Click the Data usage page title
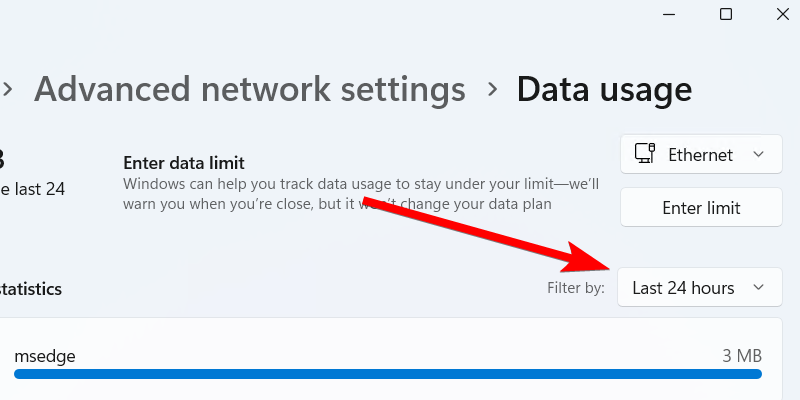Viewport: 800px width, 400px height. click(x=604, y=89)
